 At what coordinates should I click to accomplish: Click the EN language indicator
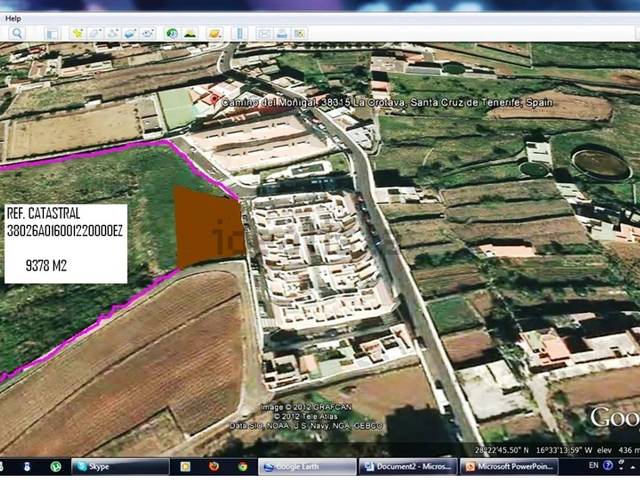[x=593, y=465]
